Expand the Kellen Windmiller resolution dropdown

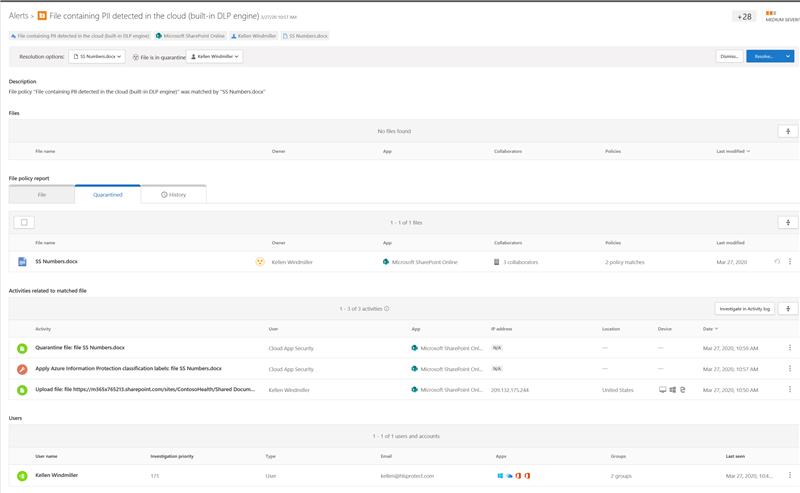coord(214,57)
